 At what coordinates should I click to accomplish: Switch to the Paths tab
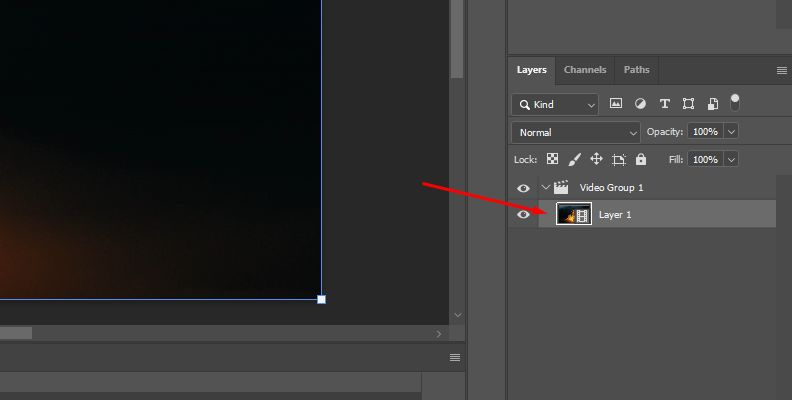tap(636, 70)
